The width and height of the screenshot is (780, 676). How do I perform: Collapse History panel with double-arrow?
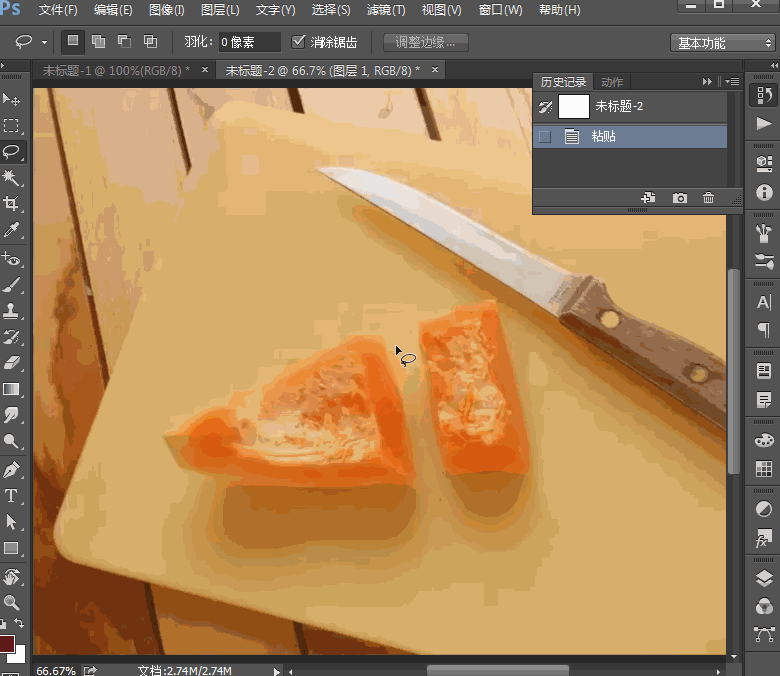tap(707, 82)
